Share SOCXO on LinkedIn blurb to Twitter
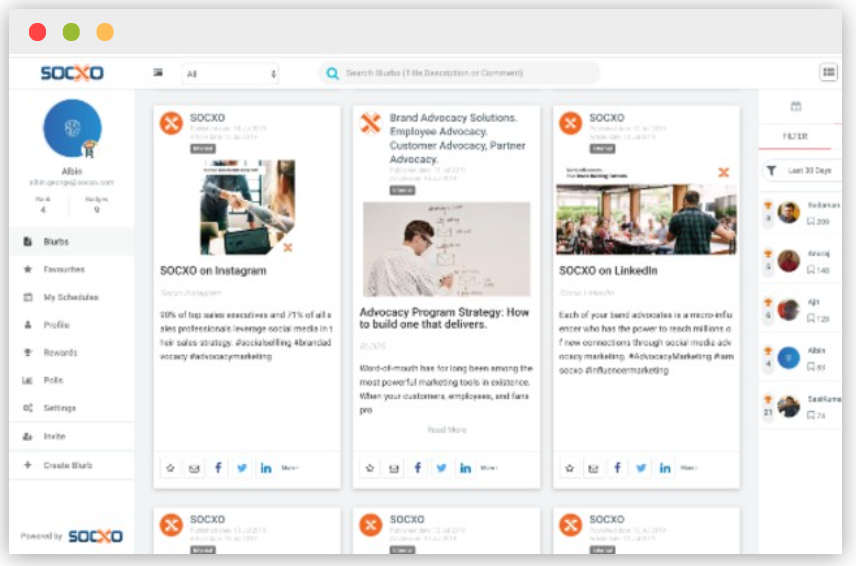Viewport: 856px width, 566px height. tap(641, 468)
